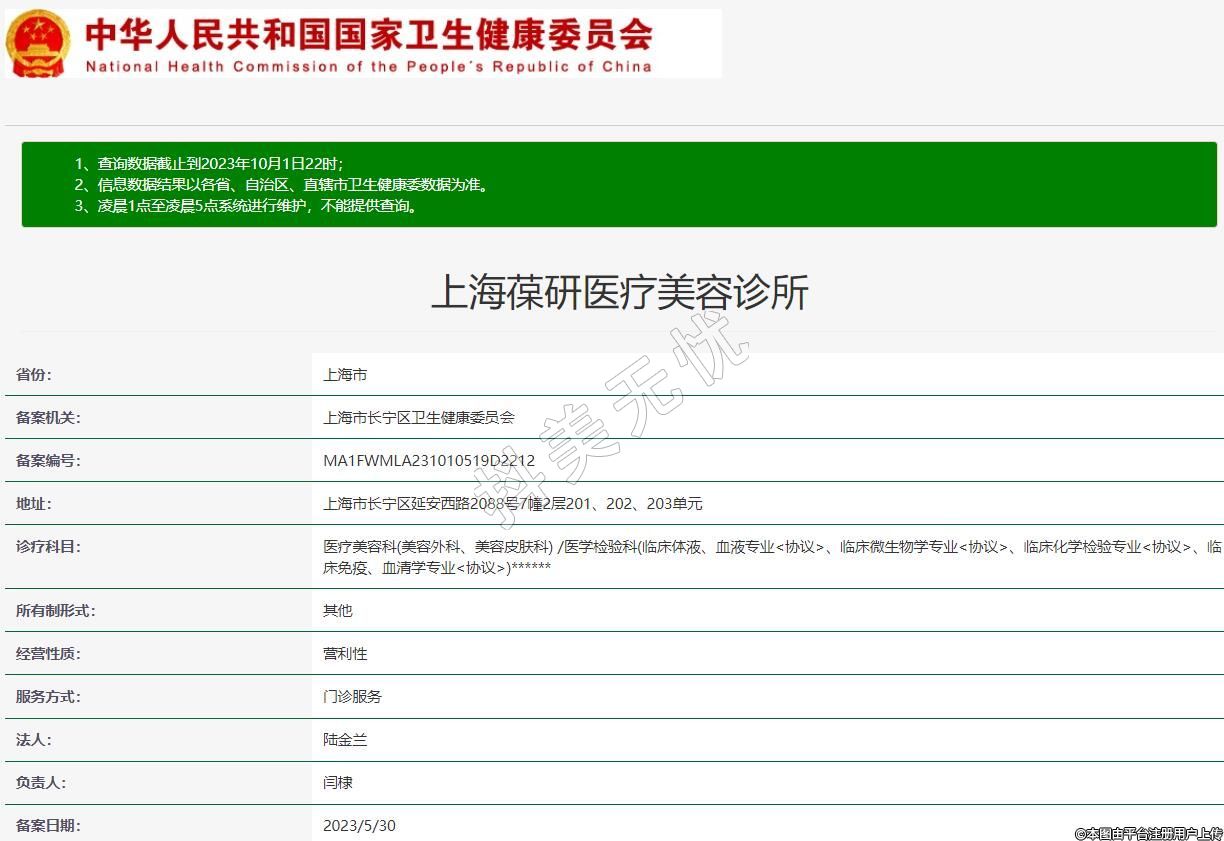Click the 备案编号 value MA1FWMLA231010519D2212
Screen dimensions: 1224x841
[x=428, y=461]
